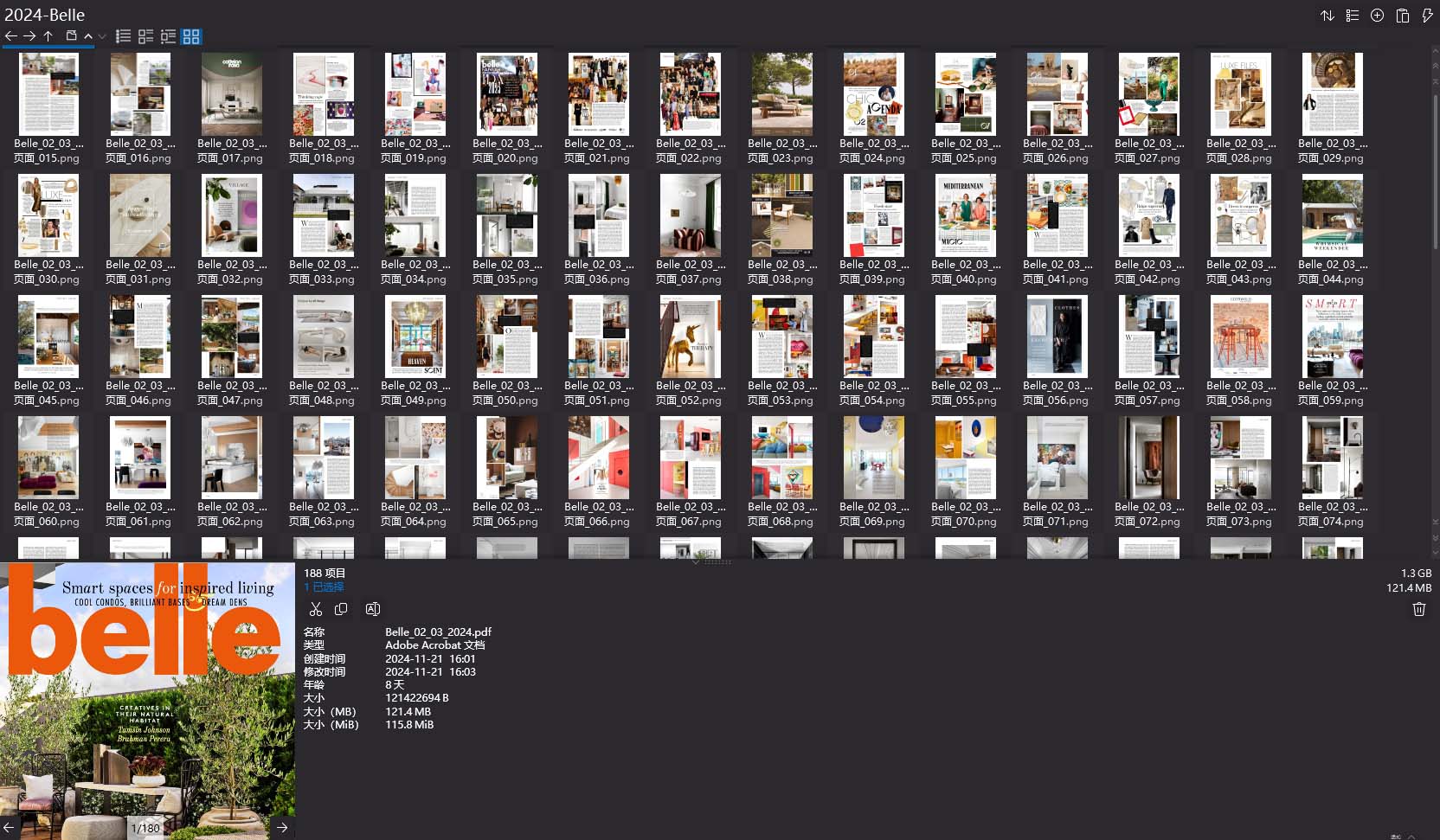Show next page of PDF preview
Viewport: 1440px width, 840px height.
click(282, 828)
